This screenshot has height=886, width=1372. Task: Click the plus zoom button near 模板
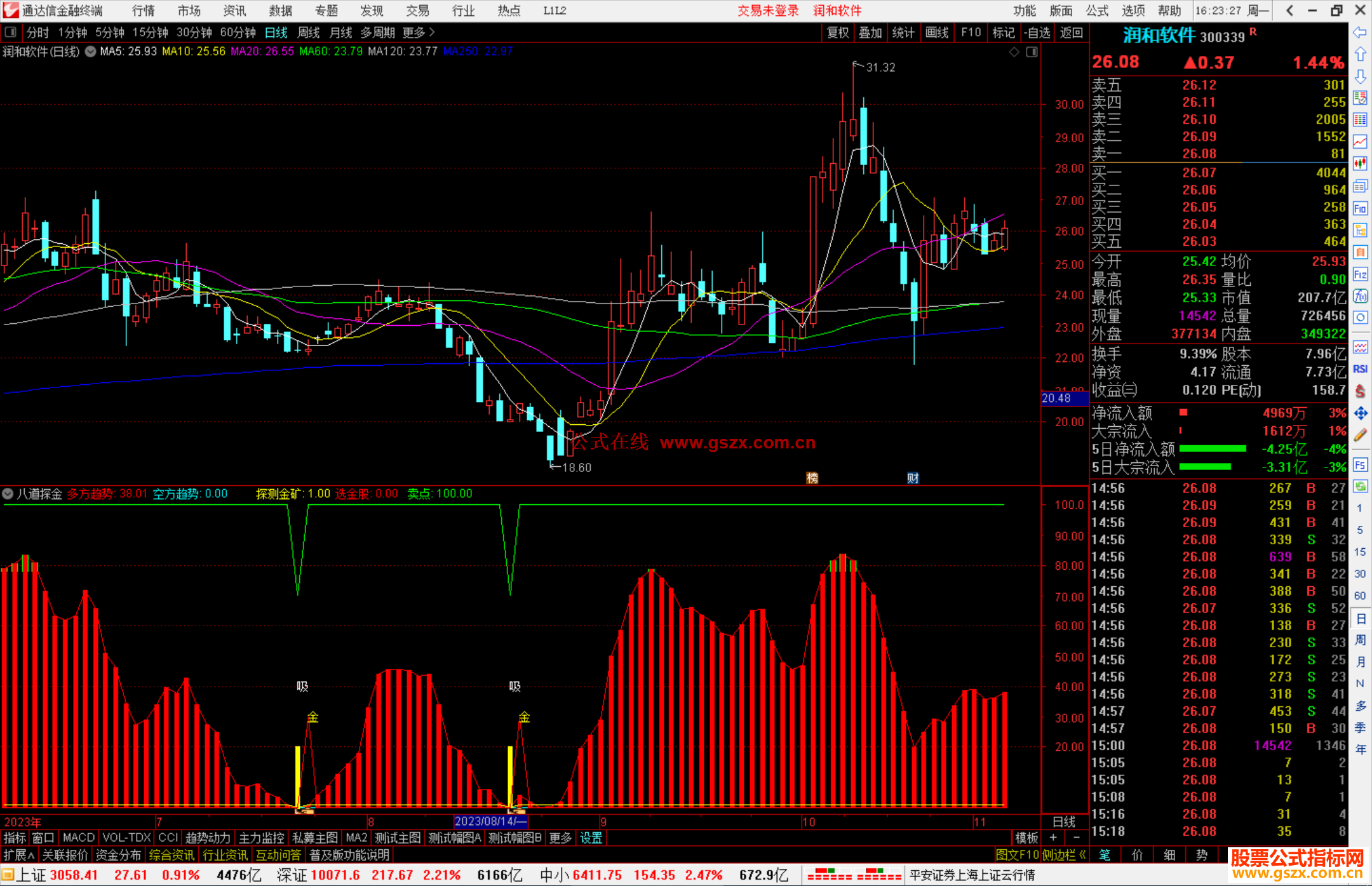click(x=1053, y=838)
